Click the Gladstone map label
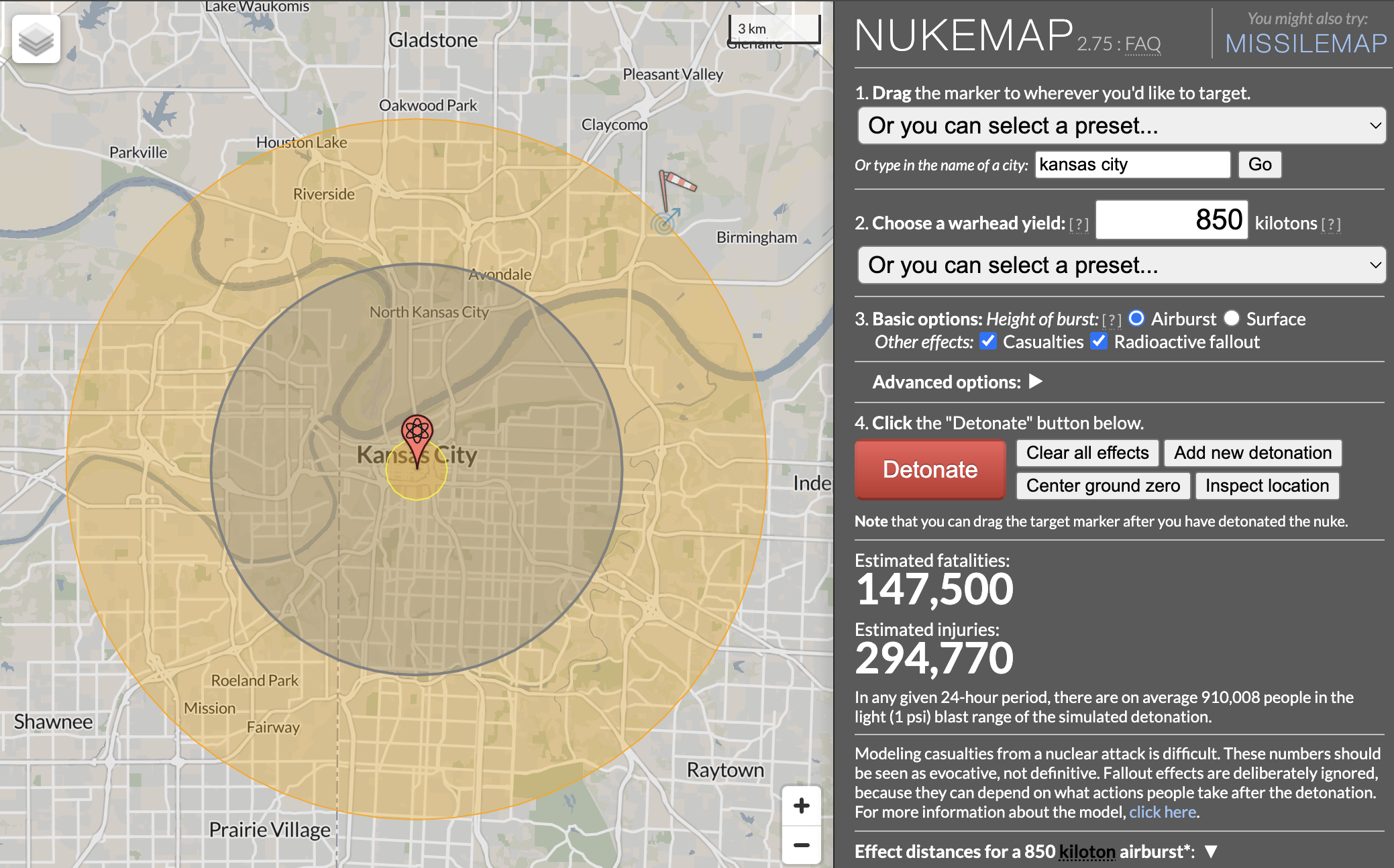The image size is (1394, 868). pyautogui.click(x=433, y=40)
